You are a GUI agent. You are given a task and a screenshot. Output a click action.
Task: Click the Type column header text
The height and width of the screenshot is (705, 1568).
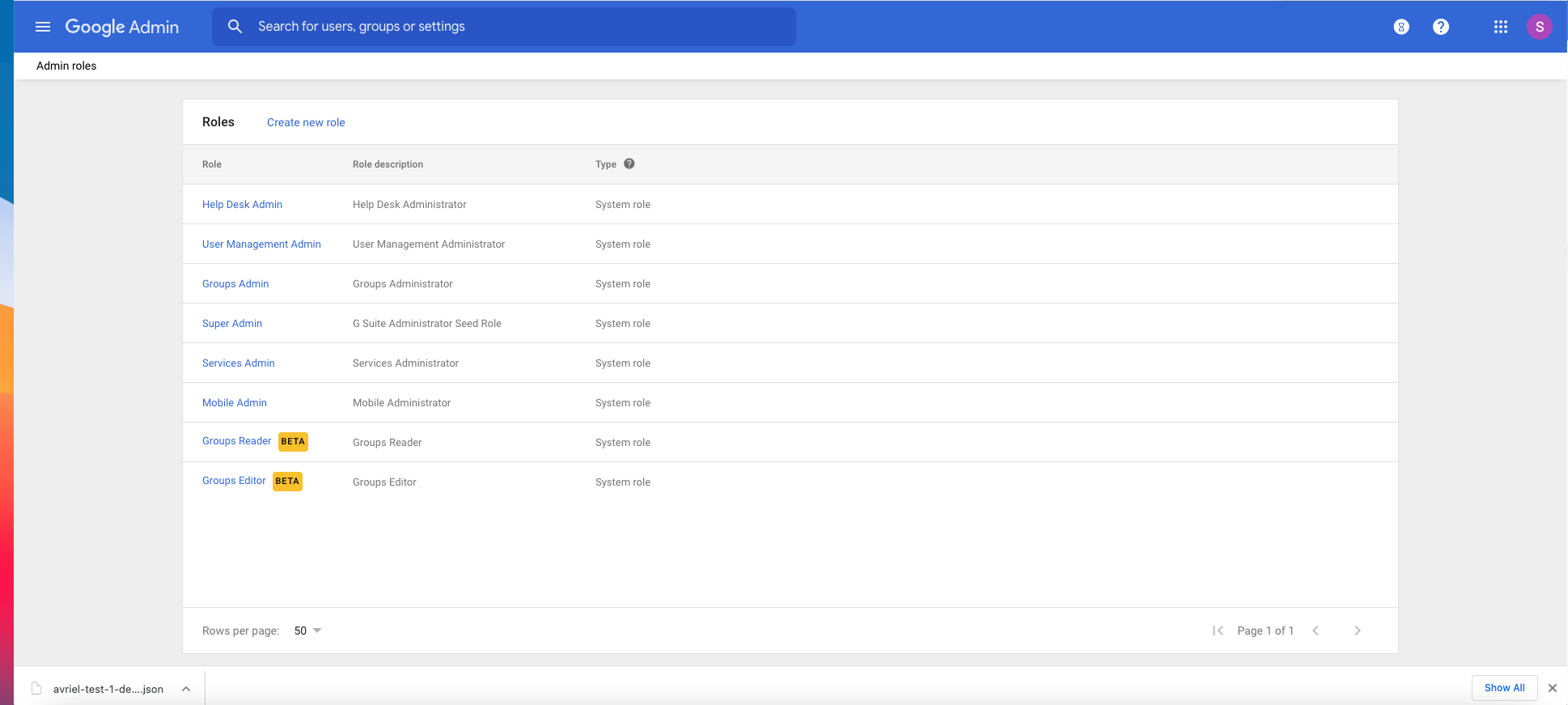606,164
